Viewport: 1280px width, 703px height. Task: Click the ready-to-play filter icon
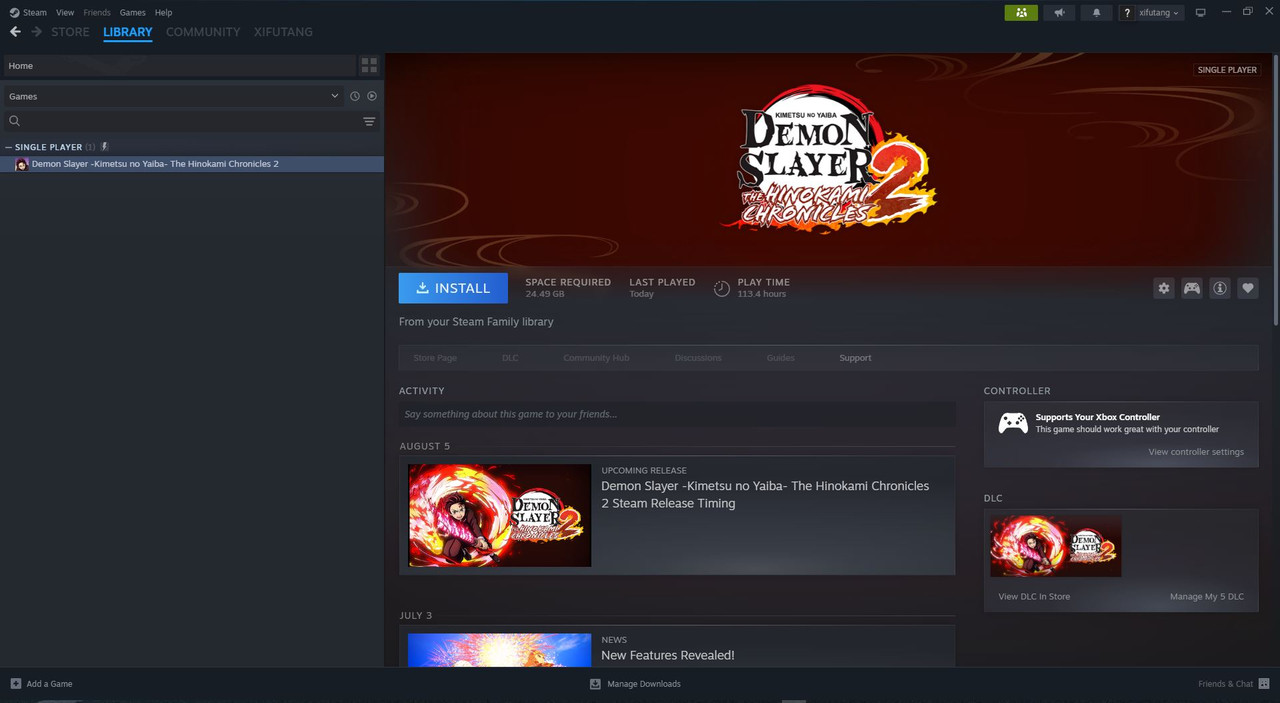pos(372,96)
